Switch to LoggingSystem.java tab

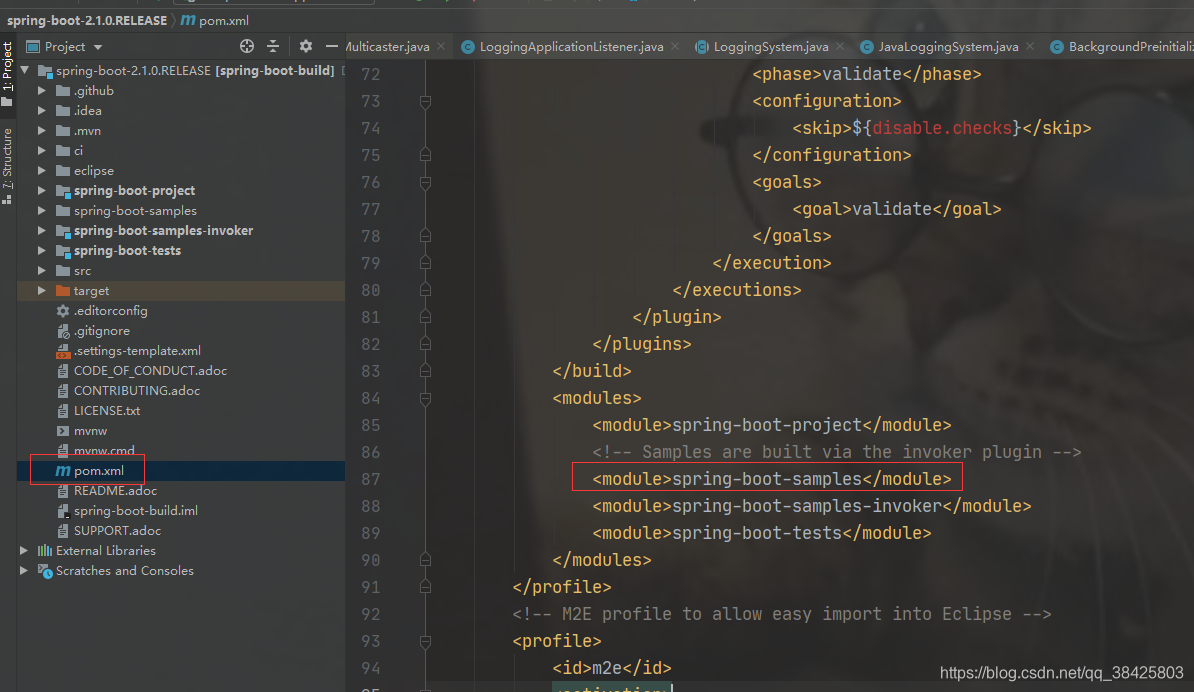771,46
